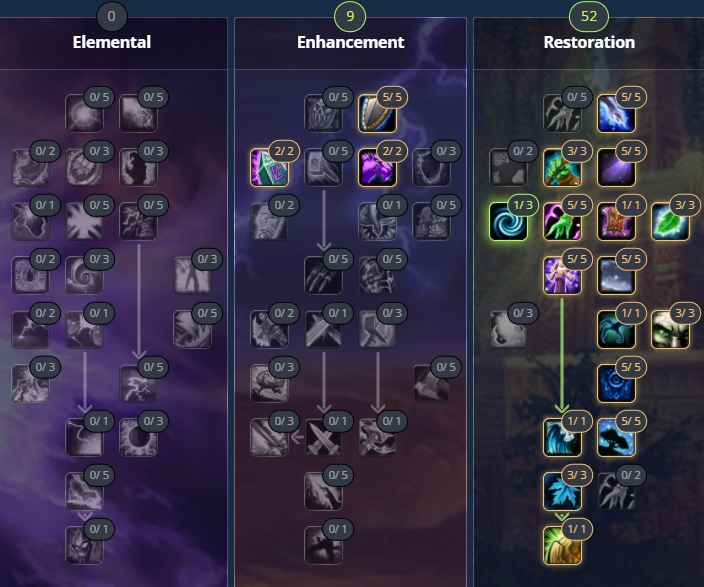Image resolution: width=704 pixels, height=587 pixels.
Task: Click the dark eclipse talent in Elemental at 0/3
Action: [138, 437]
